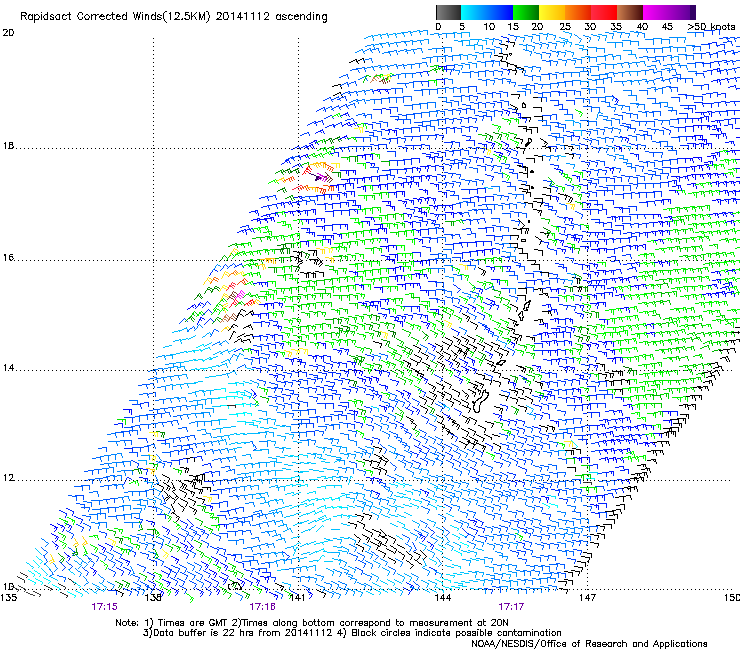Image resolution: width=740 pixels, height=650 pixels.
Task: Select the gray 0-5 knots legend segment
Action: coord(448,12)
